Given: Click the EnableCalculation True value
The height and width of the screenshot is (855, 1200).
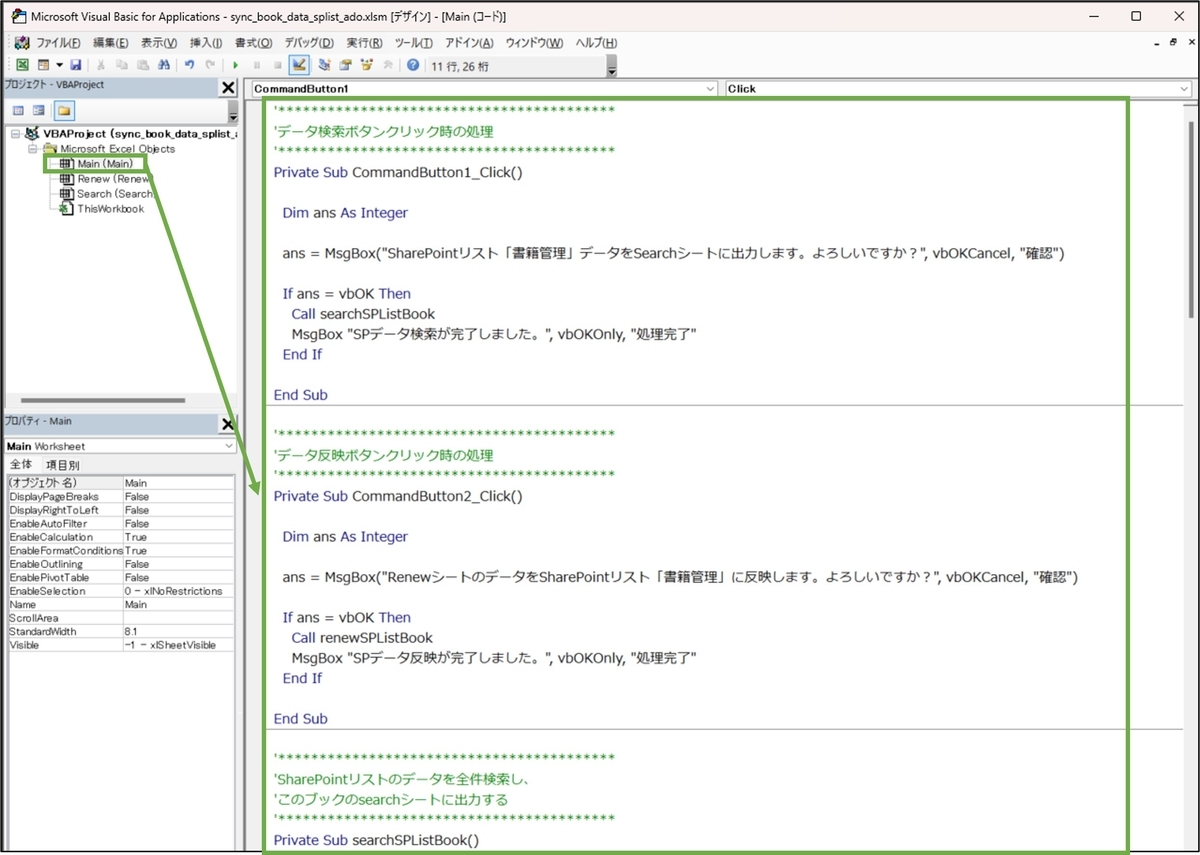Looking at the screenshot, I should [x=178, y=537].
